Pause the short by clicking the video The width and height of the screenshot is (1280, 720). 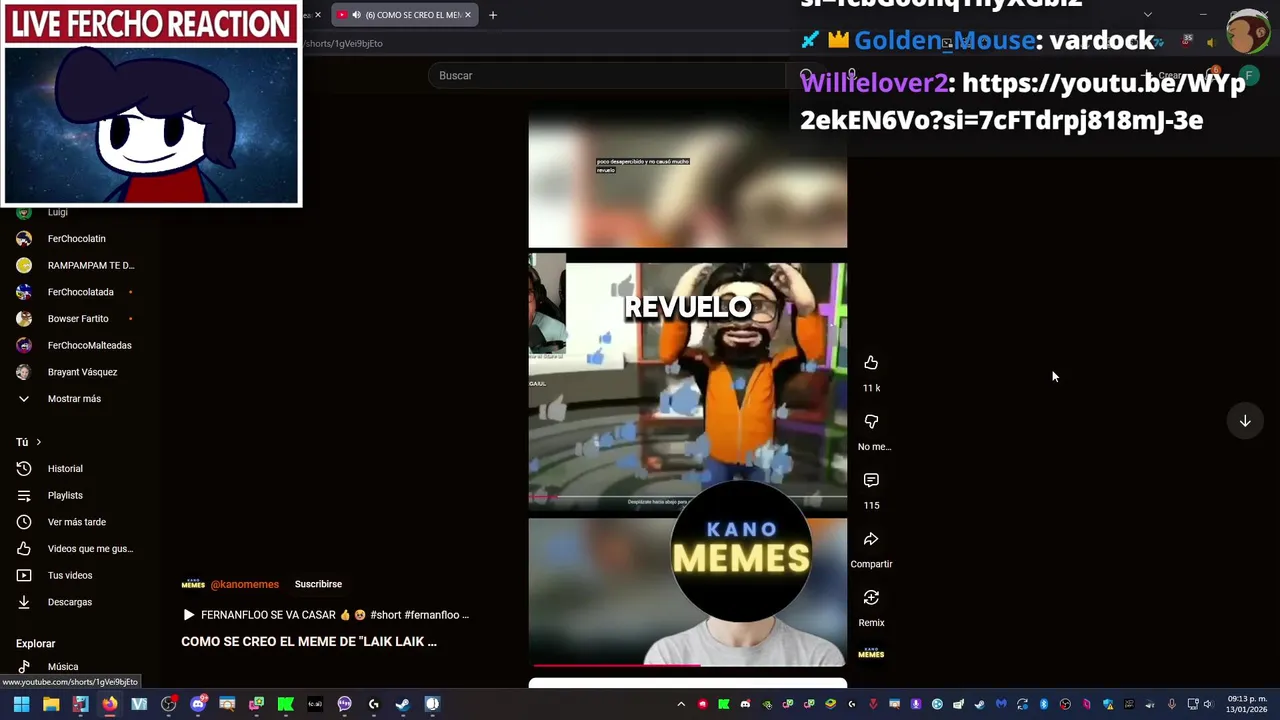688,386
